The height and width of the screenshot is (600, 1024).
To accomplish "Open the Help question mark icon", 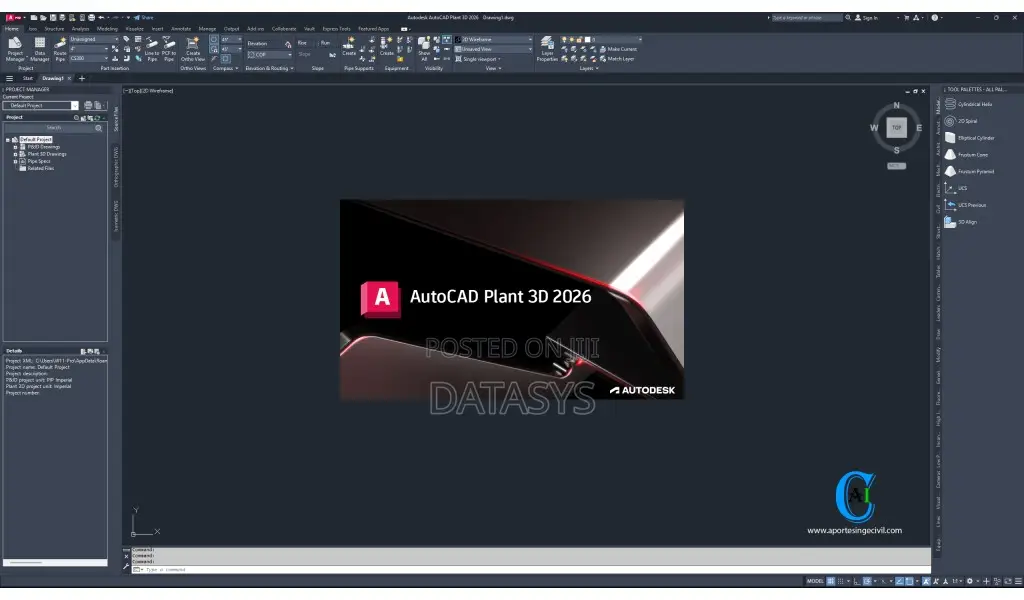I will coord(935,18).
